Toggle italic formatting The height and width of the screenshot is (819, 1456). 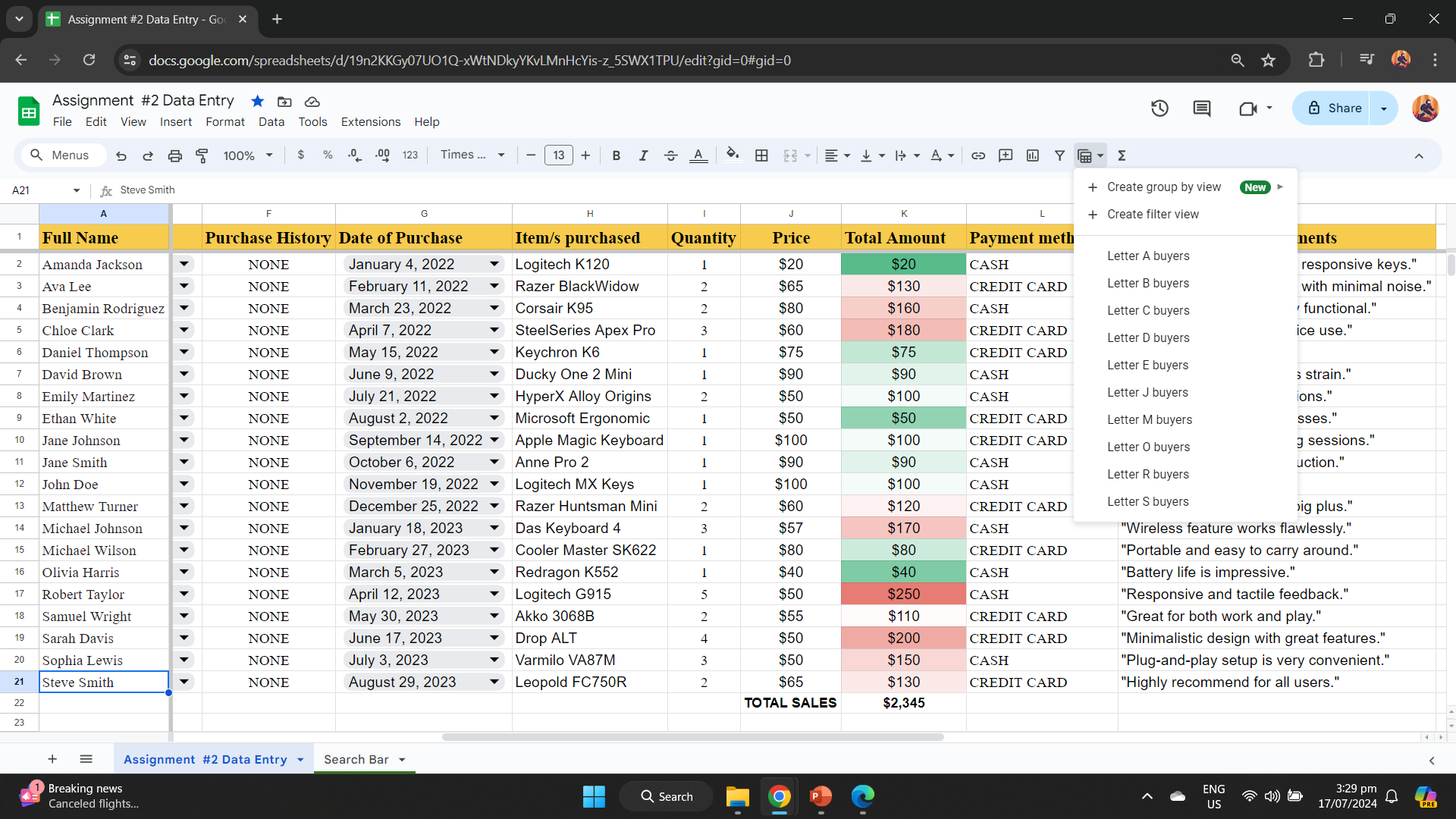(x=643, y=155)
